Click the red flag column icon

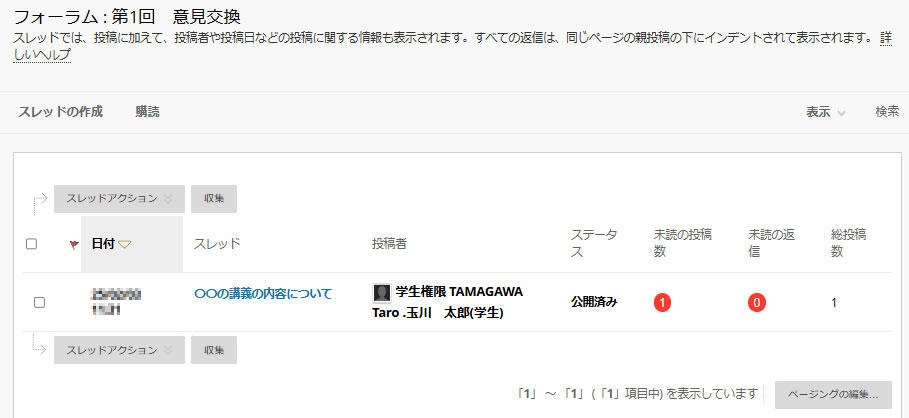[x=74, y=245]
